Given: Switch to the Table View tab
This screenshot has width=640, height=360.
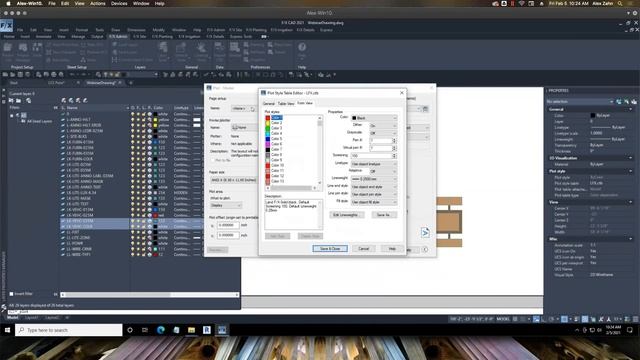Looking at the screenshot, I should click(286, 103).
